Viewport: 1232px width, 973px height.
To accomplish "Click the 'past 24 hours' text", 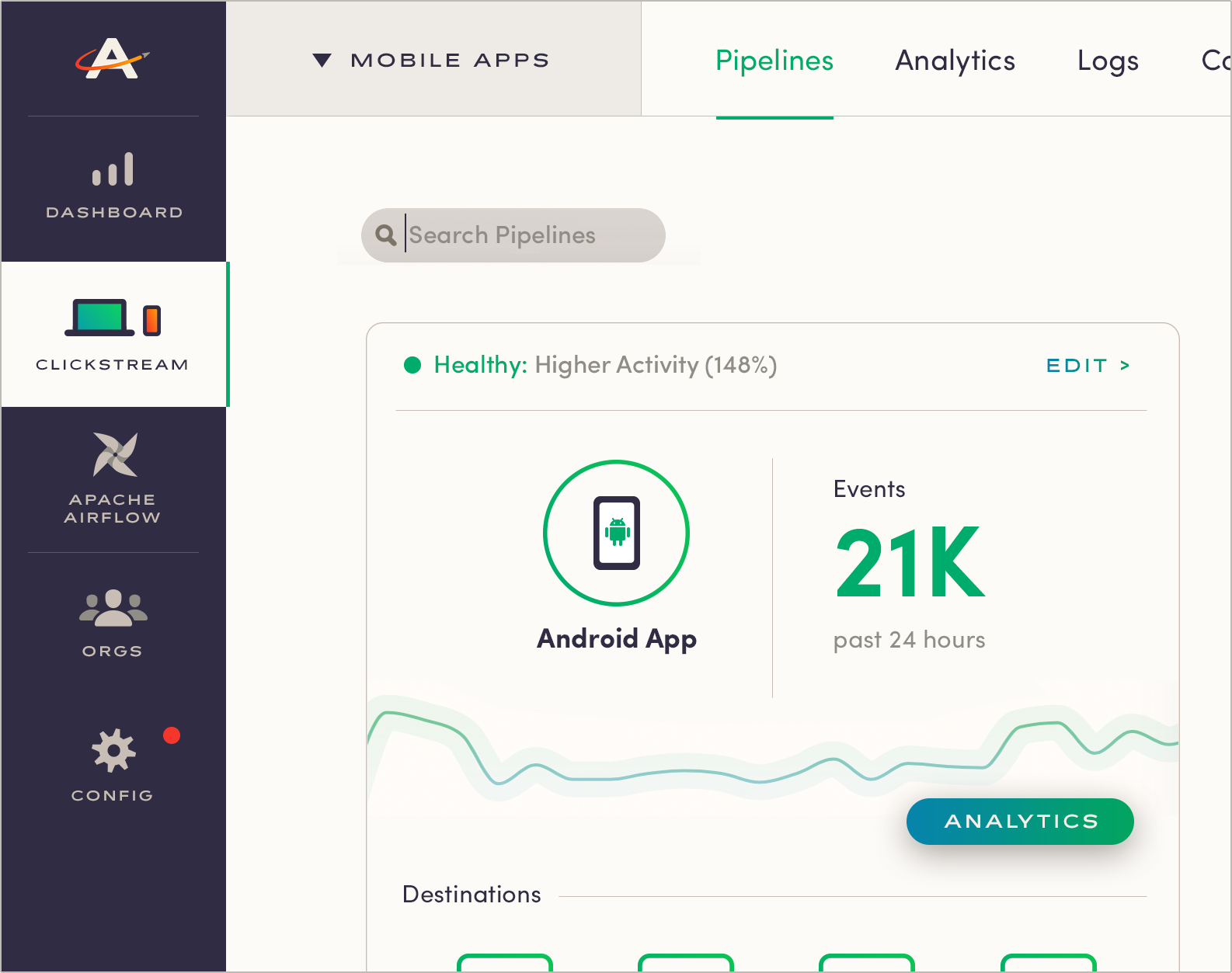I will point(909,640).
